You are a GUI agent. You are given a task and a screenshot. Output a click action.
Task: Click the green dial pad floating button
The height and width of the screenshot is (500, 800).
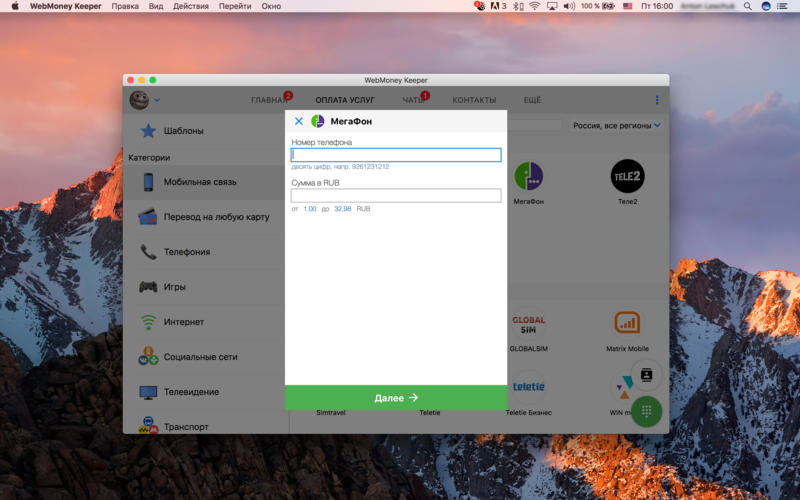[646, 411]
